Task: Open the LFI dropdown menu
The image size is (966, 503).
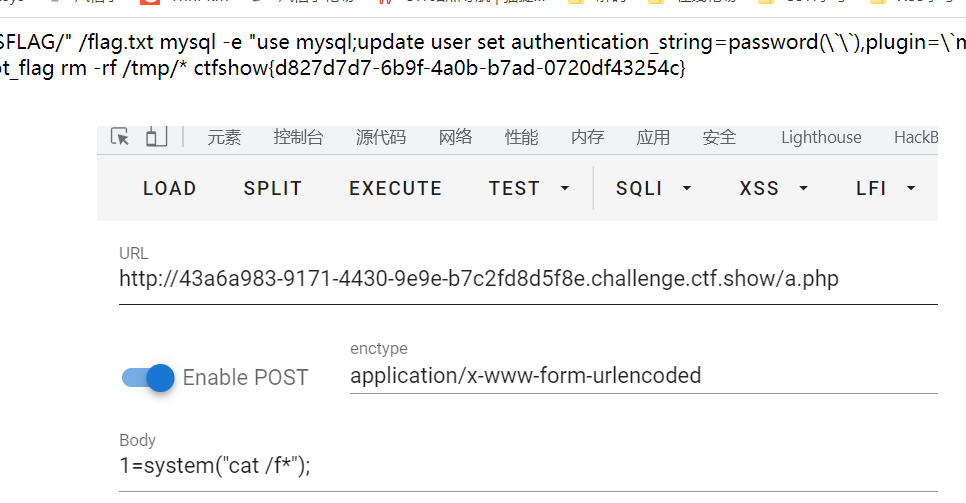Action: click(x=885, y=188)
